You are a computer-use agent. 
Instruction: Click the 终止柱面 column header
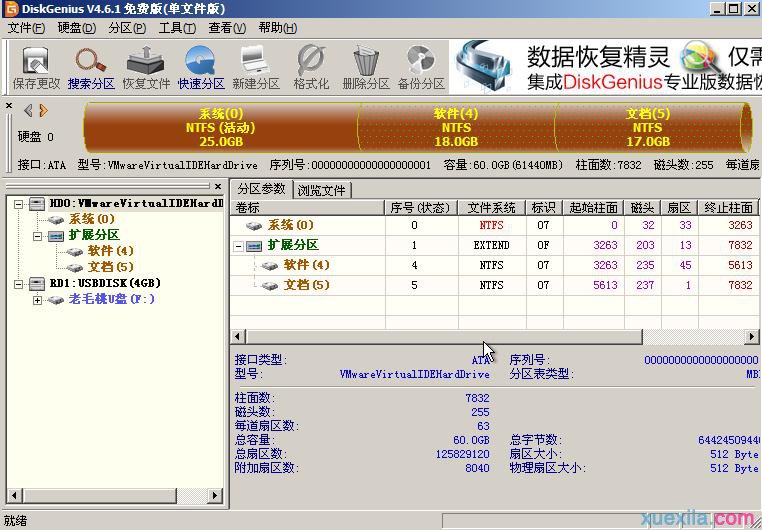[x=729, y=208]
